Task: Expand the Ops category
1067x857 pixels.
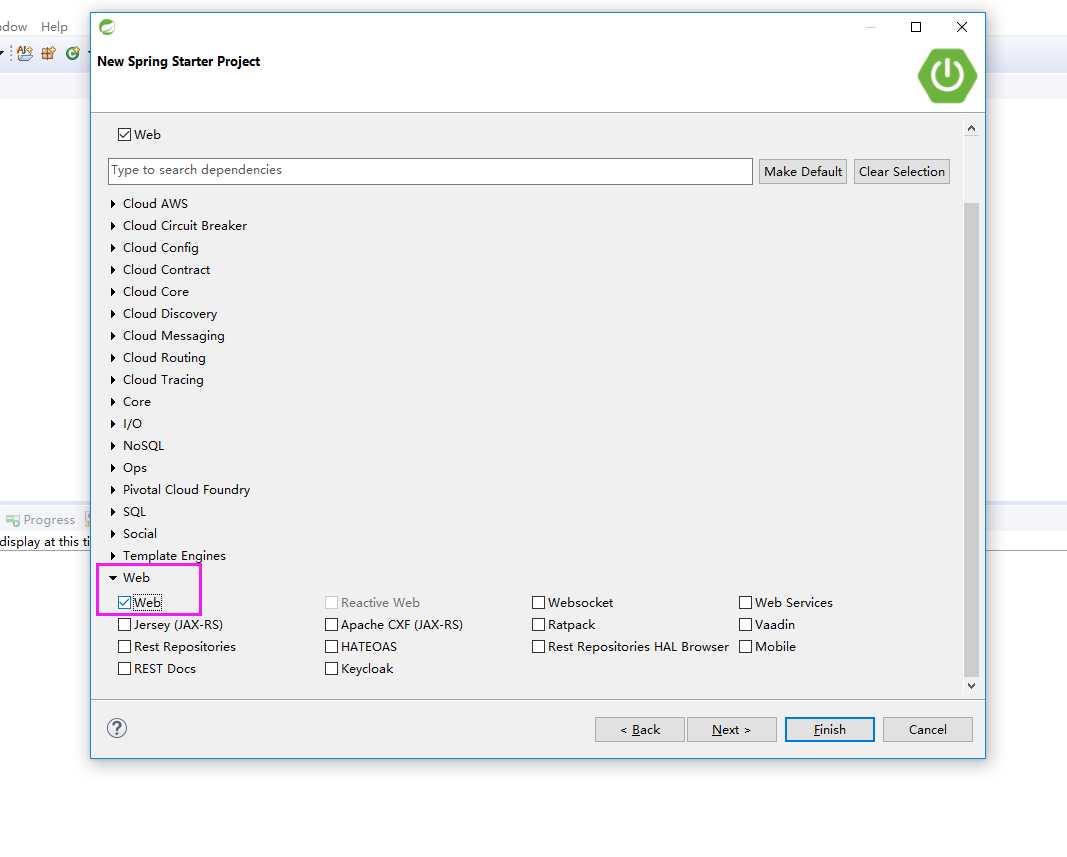Action: [113, 468]
